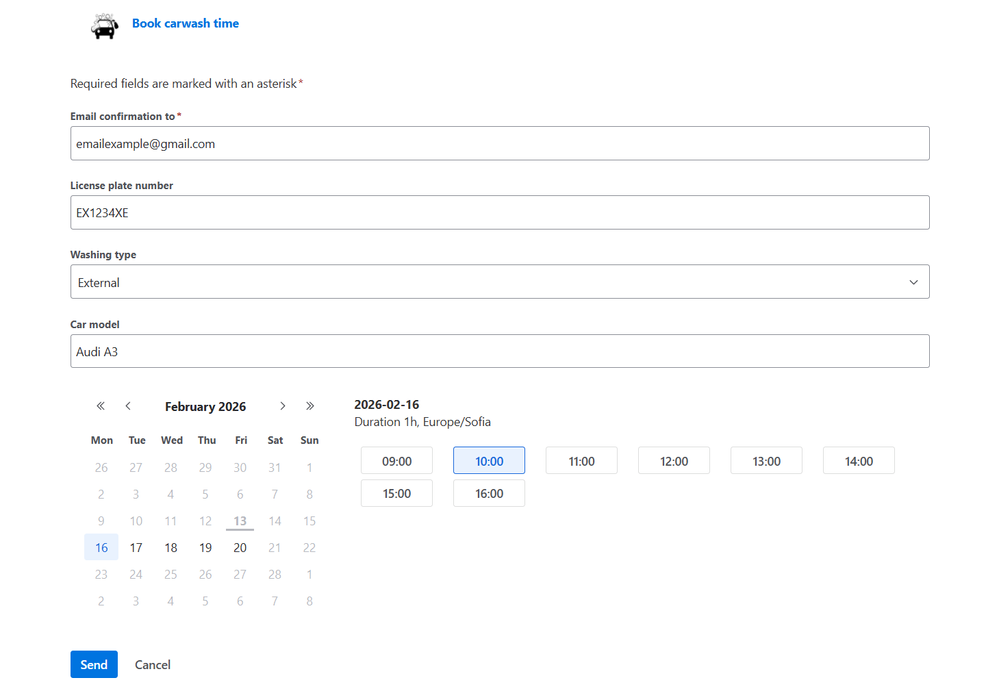The height and width of the screenshot is (685, 999).
Task: Select the 13:00 time slot
Action: (x=766, y=461)
